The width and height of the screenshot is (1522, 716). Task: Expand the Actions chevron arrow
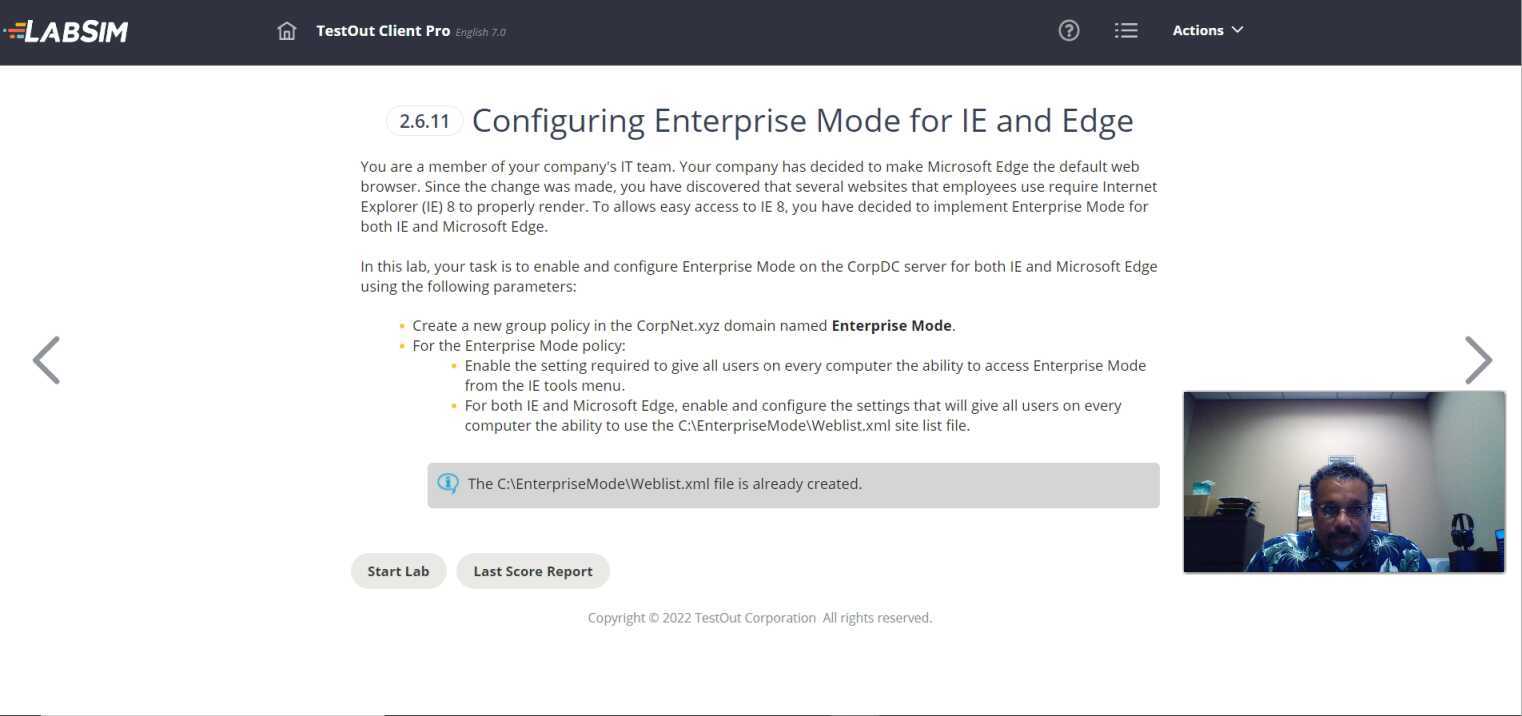(x=1237, y=31)
